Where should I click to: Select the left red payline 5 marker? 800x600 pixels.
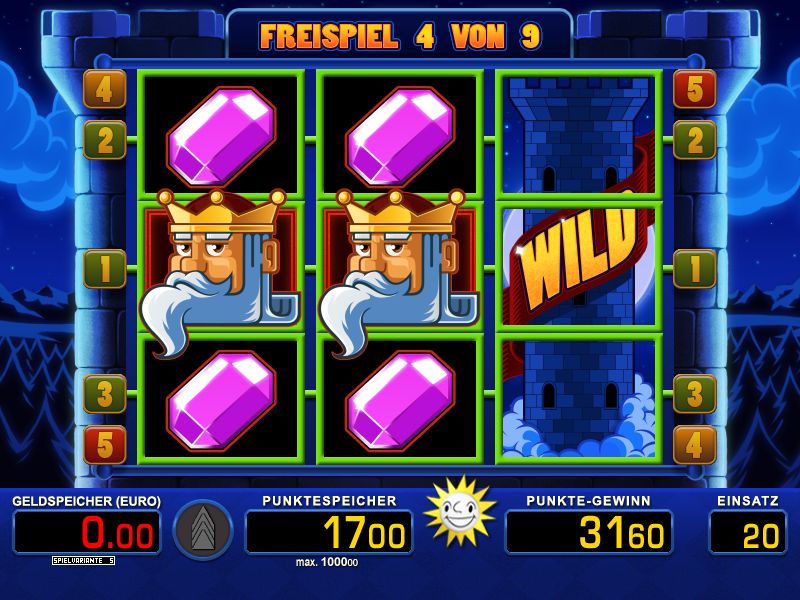pyautogui.click(x=105, y=445)
